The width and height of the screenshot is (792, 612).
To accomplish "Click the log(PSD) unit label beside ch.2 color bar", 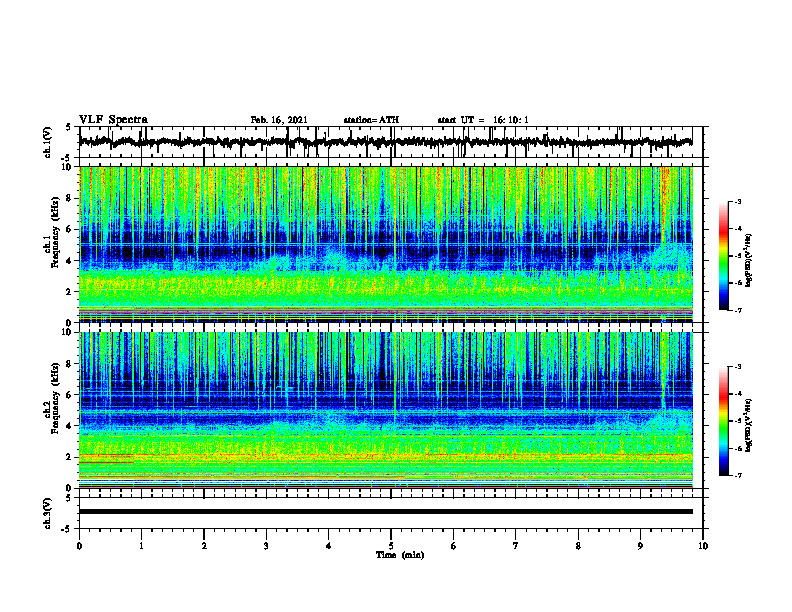I will [x=749, y=425].
